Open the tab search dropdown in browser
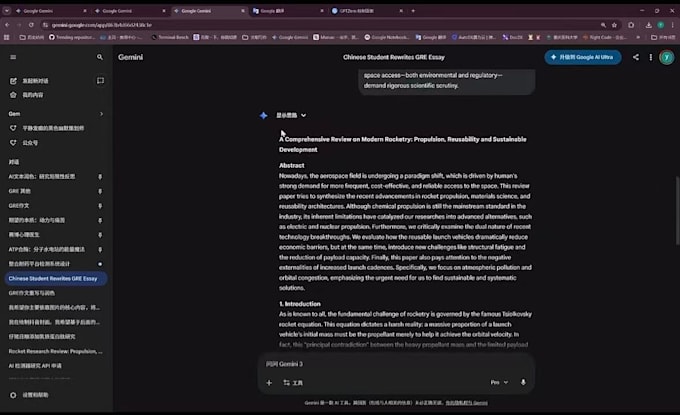Image resolution: width=680 pixels, height=415 pixels. pos(7,11)
